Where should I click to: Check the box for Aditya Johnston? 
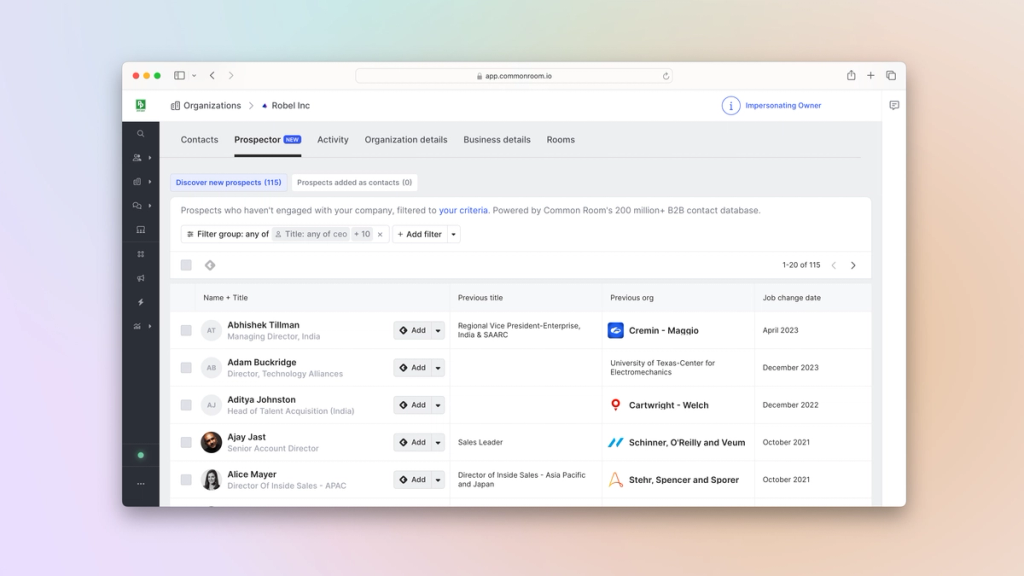pos(186,405)
